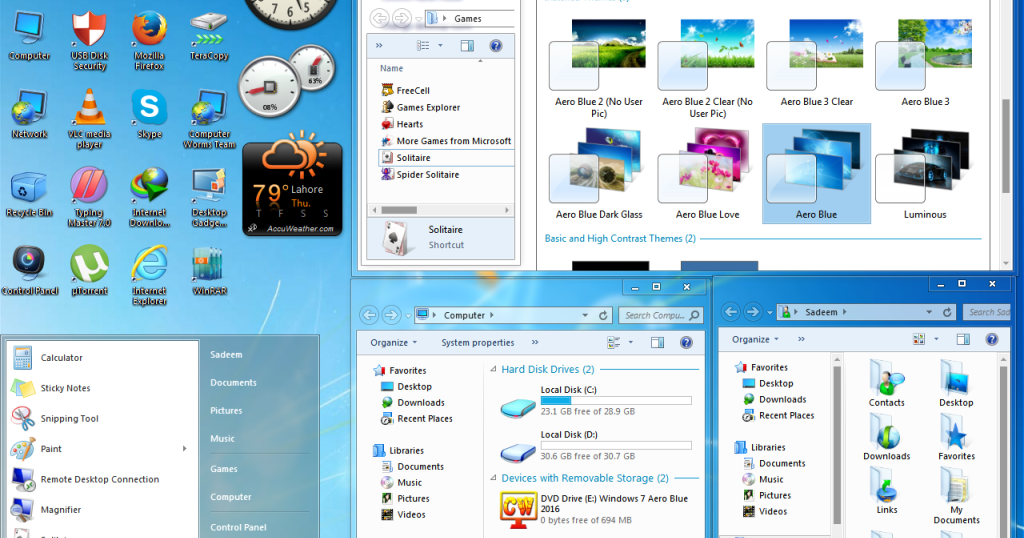
Task: Open address history dropdown in Computer window
Action: coord(585,315)
